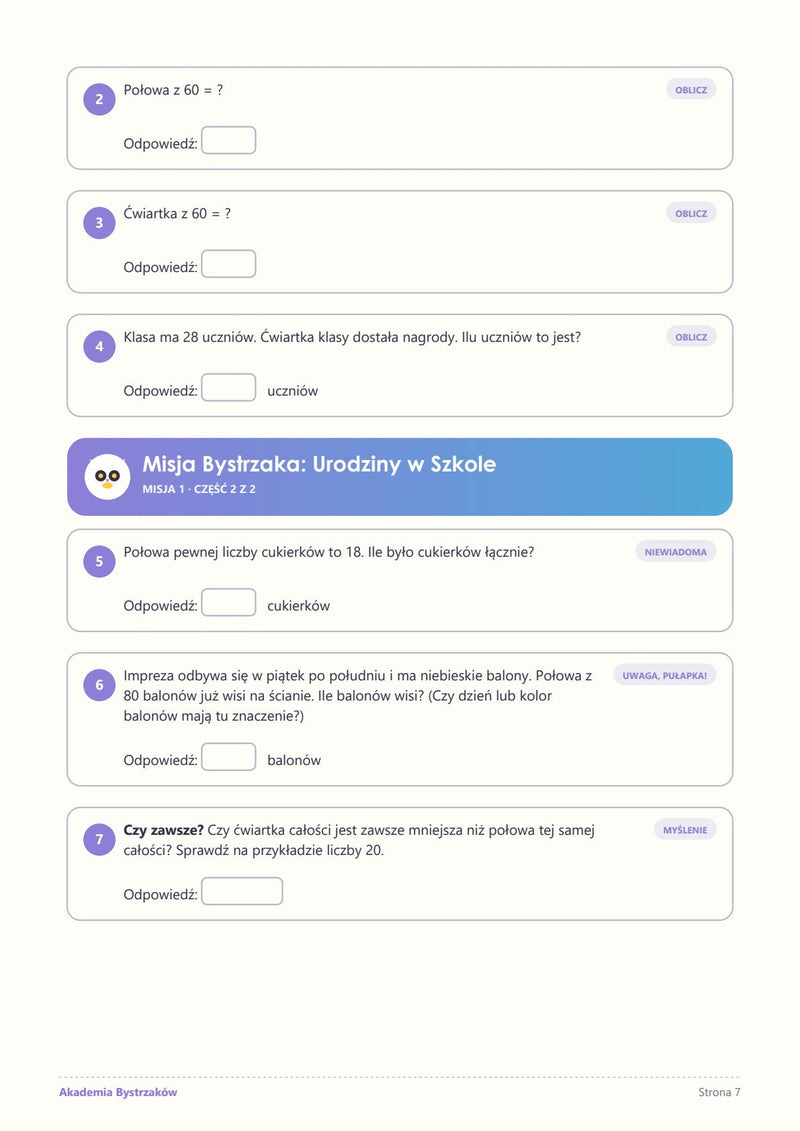Click the answer box for Połowa z 60

coord(229,141)
